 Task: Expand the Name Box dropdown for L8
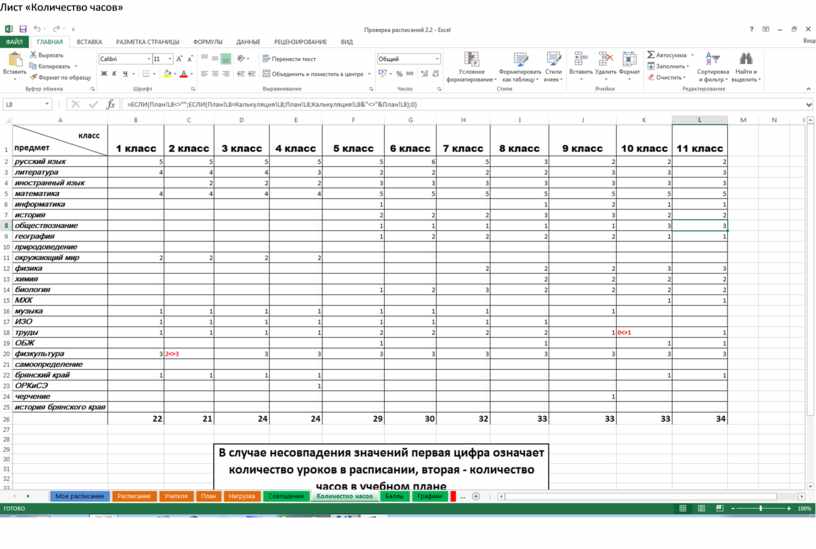coord(50,104)
